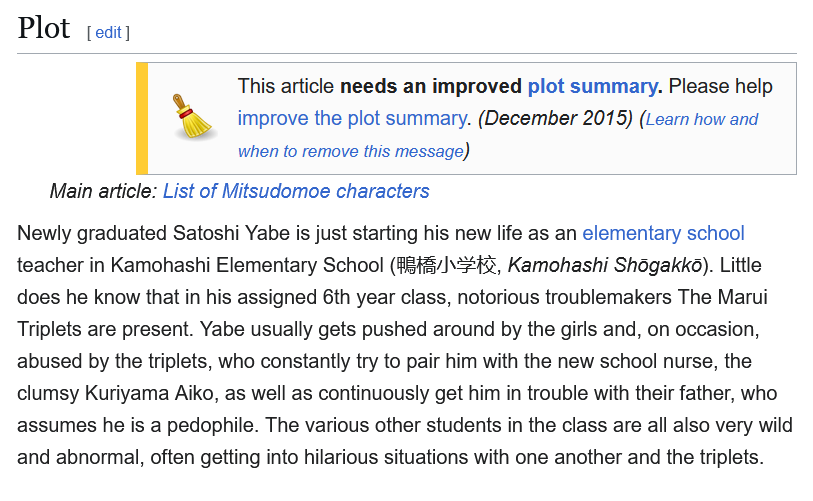The height and width of the screenshot is (501, 813).
Task: Select the "(December 2015)" date in the notice
Action: coord(555,118)
